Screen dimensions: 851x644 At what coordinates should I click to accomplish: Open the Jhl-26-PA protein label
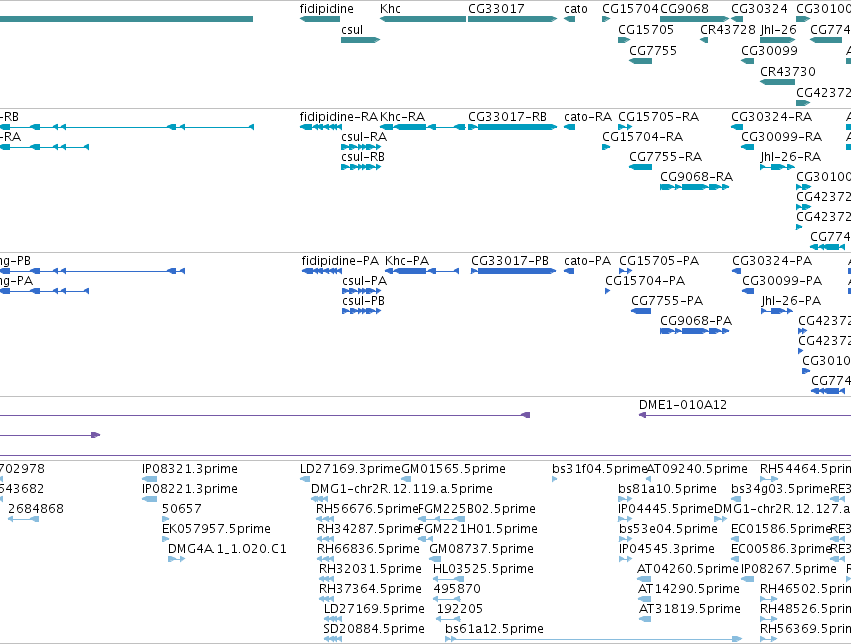click(791, 301)
